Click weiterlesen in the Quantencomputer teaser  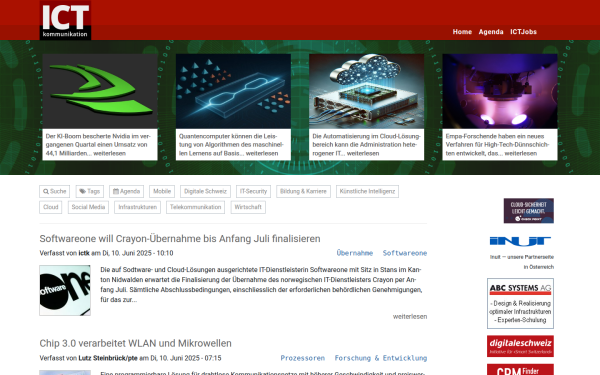(x=262, y=153)
